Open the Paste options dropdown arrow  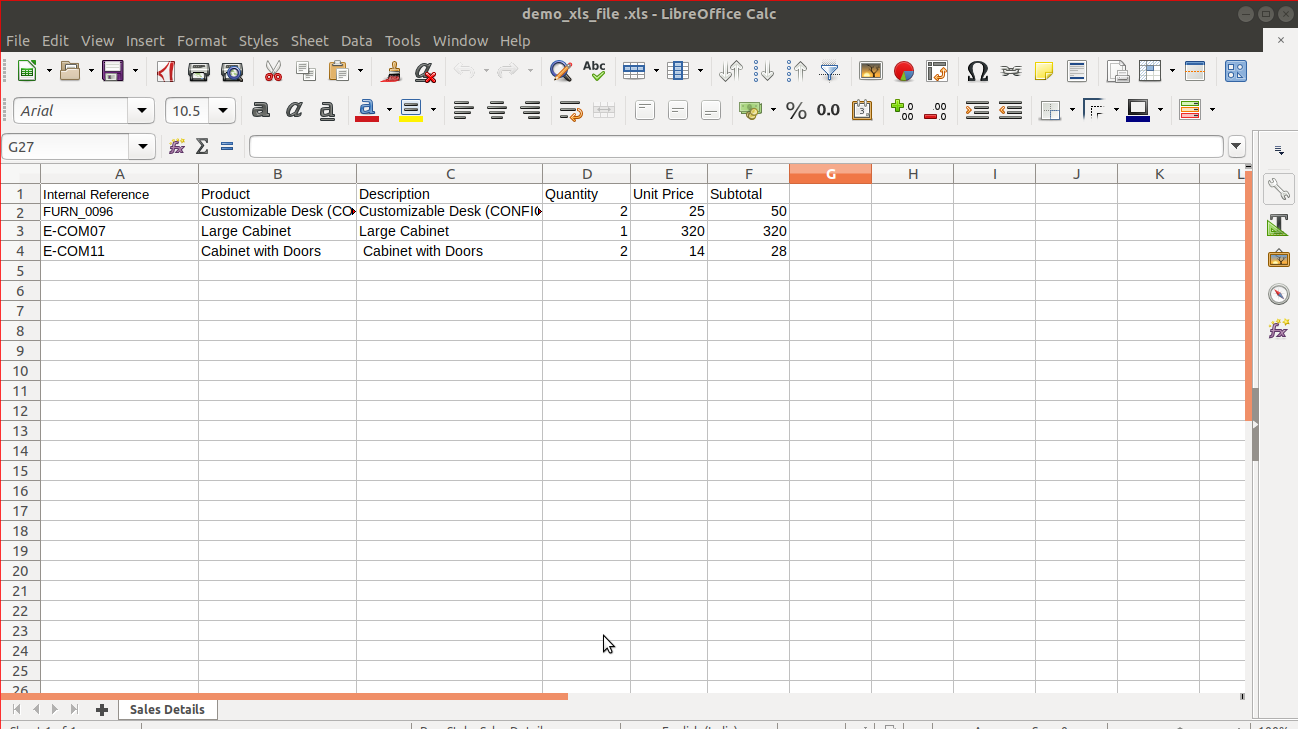[x=360, y=71]
